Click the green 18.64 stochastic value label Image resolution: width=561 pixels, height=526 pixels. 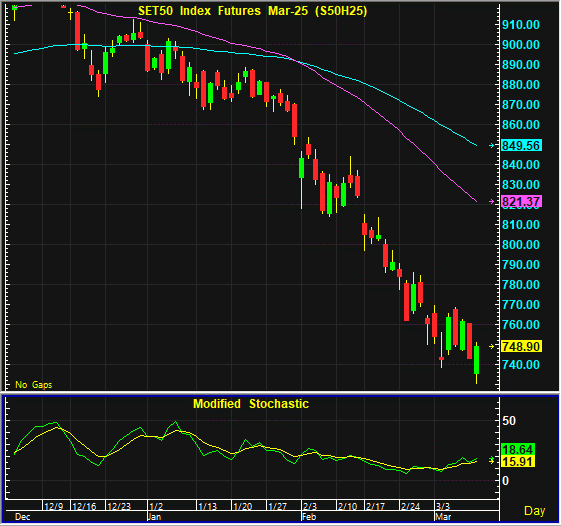pos(518,449)
